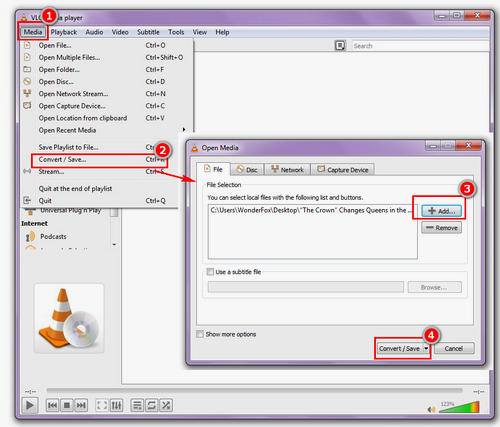Click the subtitle file path field
The width and height of the screenshot is (500, 427).
306,287
